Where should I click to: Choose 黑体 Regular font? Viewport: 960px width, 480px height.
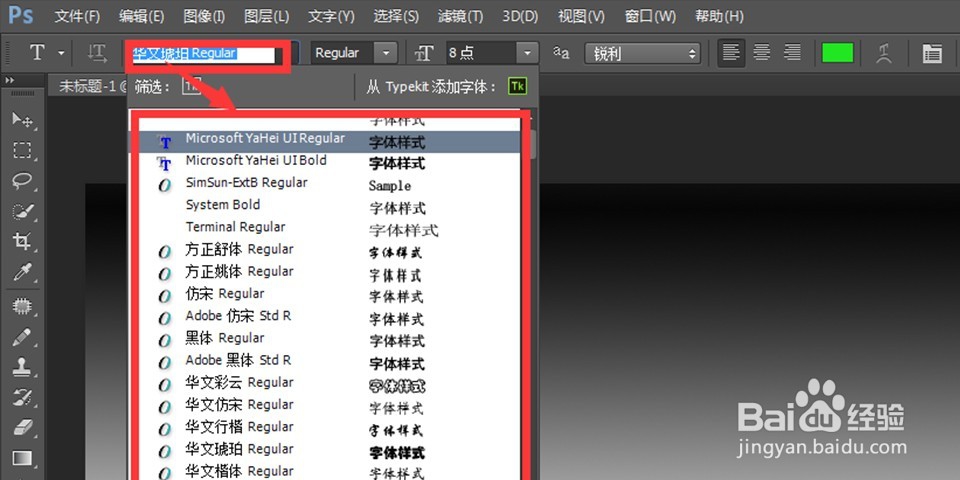[329, 340]
